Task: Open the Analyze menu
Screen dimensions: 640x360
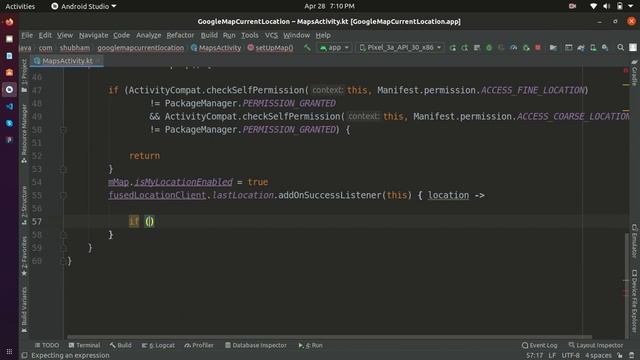Action: [149, 35]
